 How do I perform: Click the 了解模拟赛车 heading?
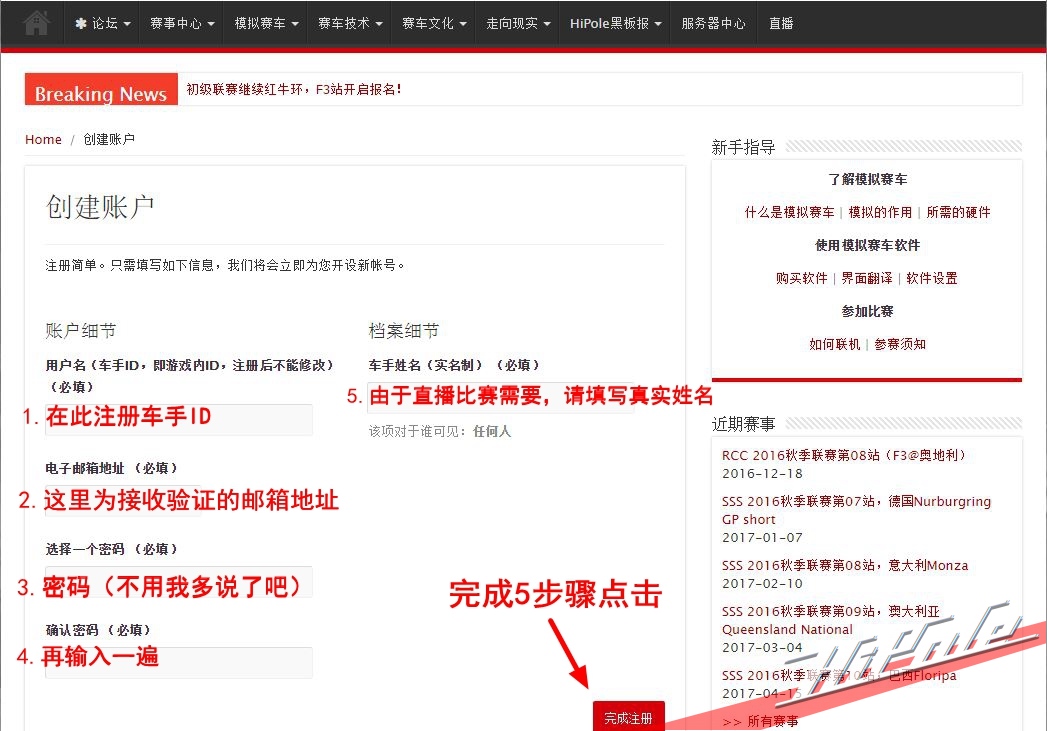click(867, 180)
